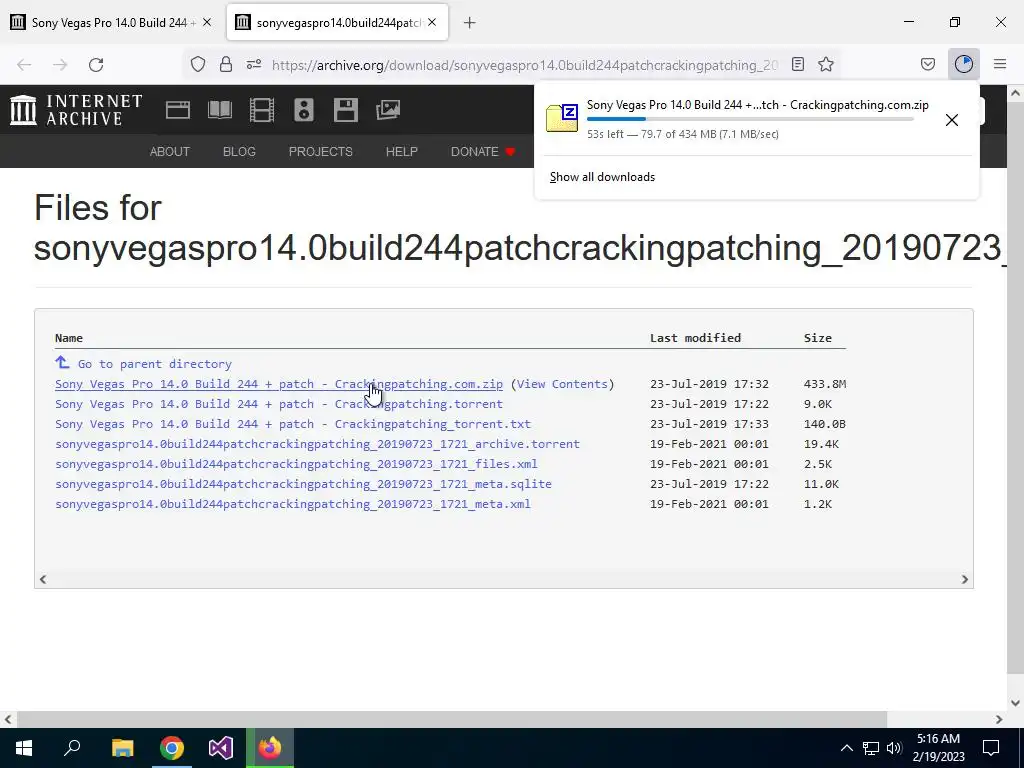Click file listing left scroll arrow
The width and height of the screenshot is (1024, 768).
[43, 579]
